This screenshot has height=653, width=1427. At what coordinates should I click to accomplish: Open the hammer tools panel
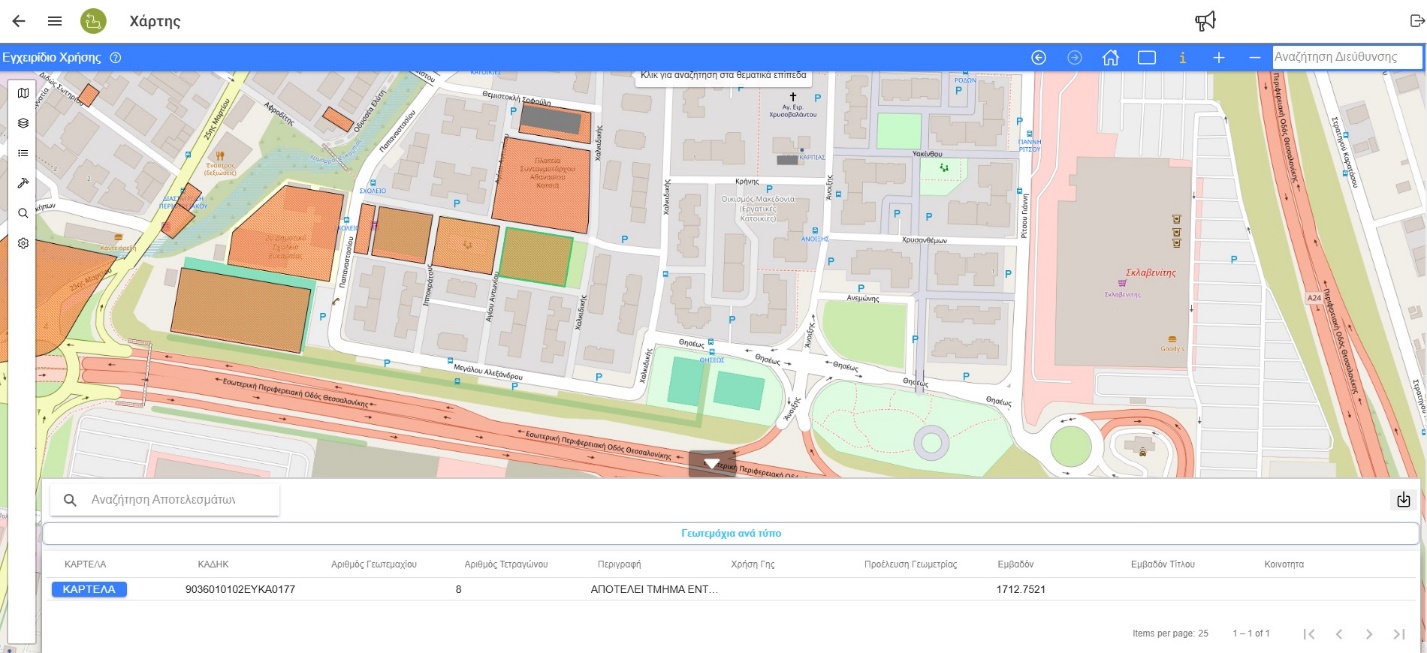coord(23,183)
